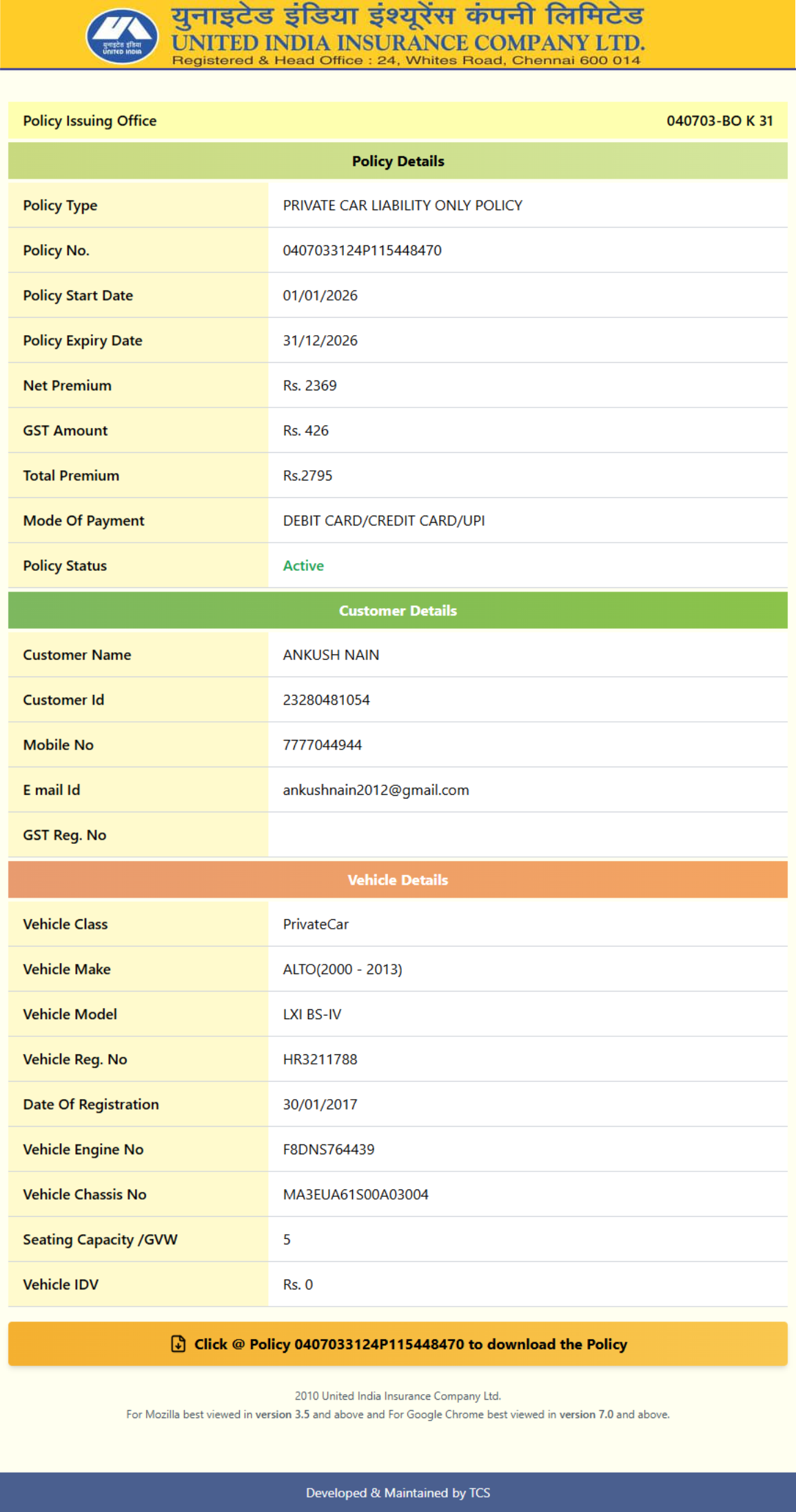Image resolution: width=796 pixels, height=1512 pixels.
Task: Click the policy number 0407033124P115448470 value
Action: pyautogui.click(x=362, y=250)
